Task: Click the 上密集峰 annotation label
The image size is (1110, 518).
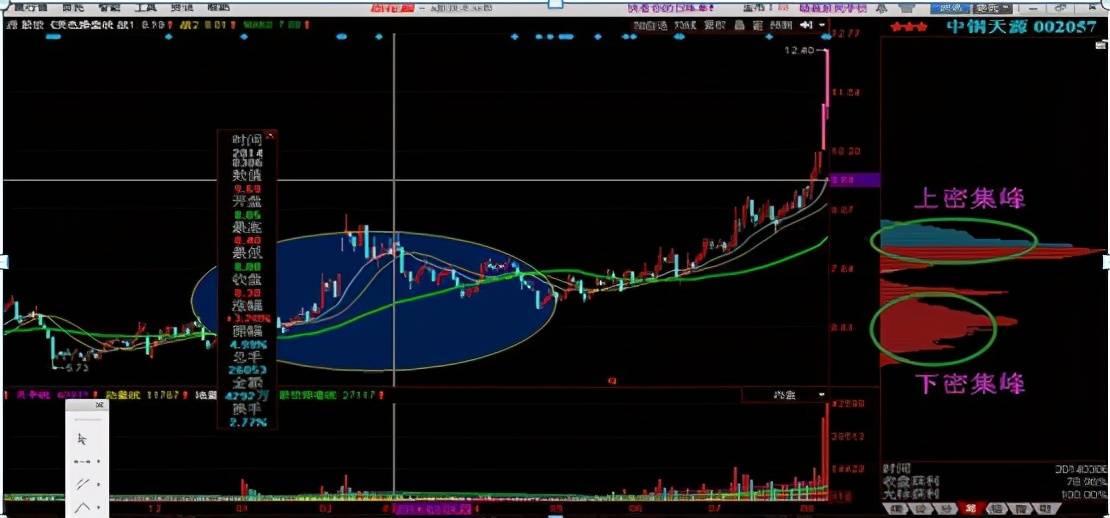Action: coord(970,200)
